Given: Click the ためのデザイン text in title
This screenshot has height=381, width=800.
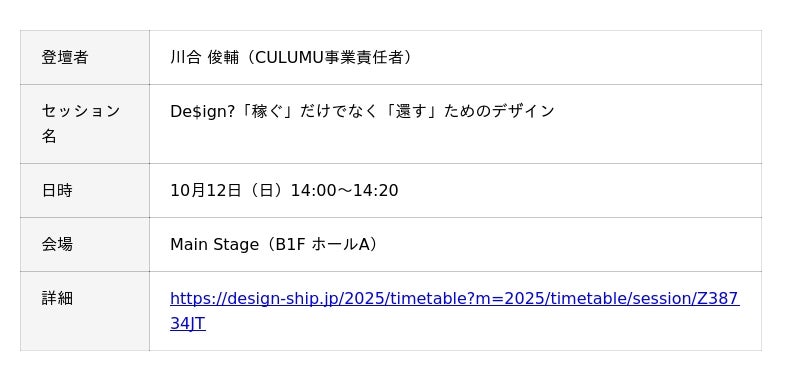Looking at the screenshot, I should coord(498,111).
